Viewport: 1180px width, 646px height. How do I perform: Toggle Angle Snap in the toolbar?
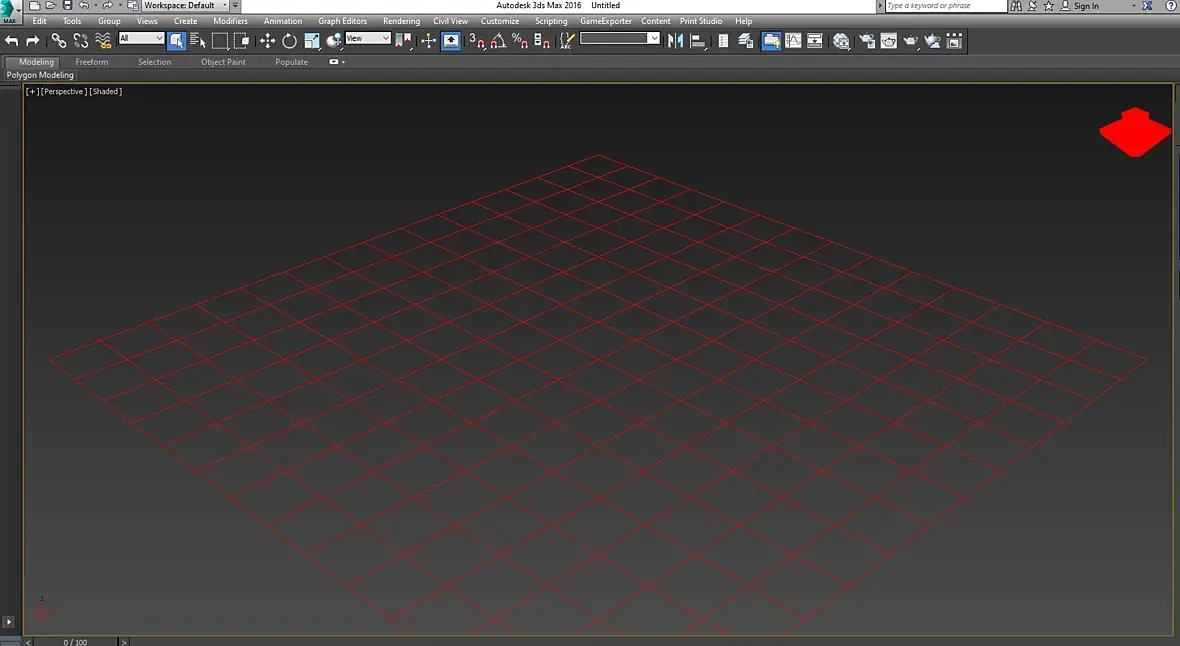click(498, 41)
